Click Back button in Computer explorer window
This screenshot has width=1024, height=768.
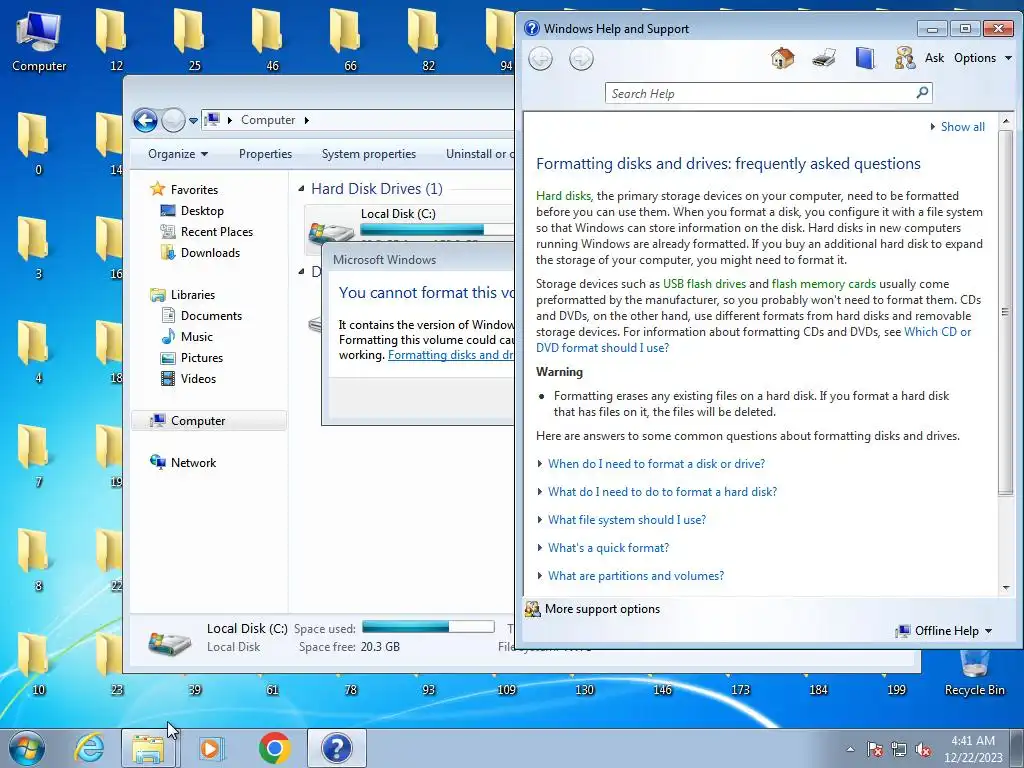pos(145,120)
